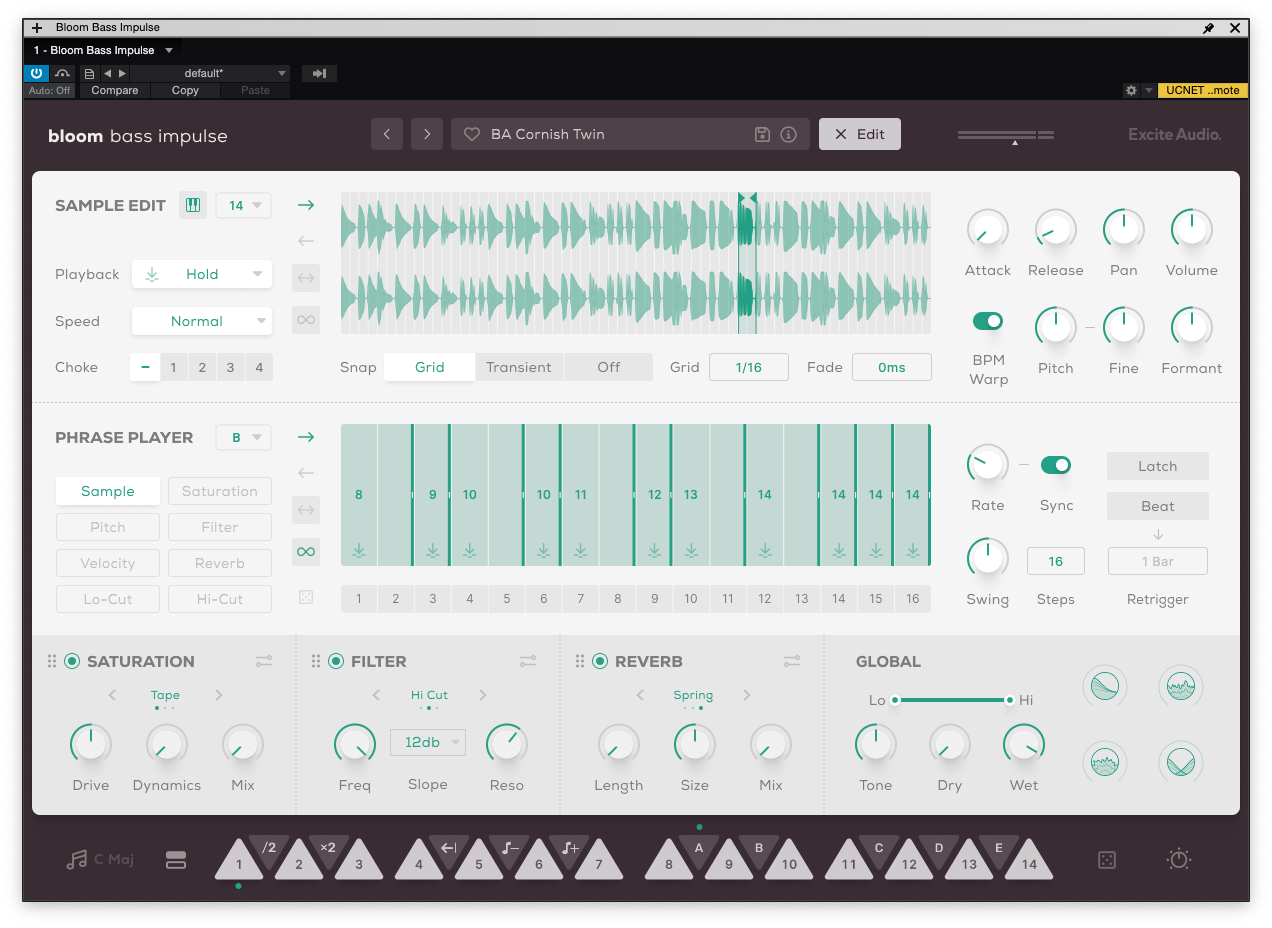Viewport: 1272px width, 928px height.
Task: Click the Beat retrigger button
Action: click(x=1158, y=506)
